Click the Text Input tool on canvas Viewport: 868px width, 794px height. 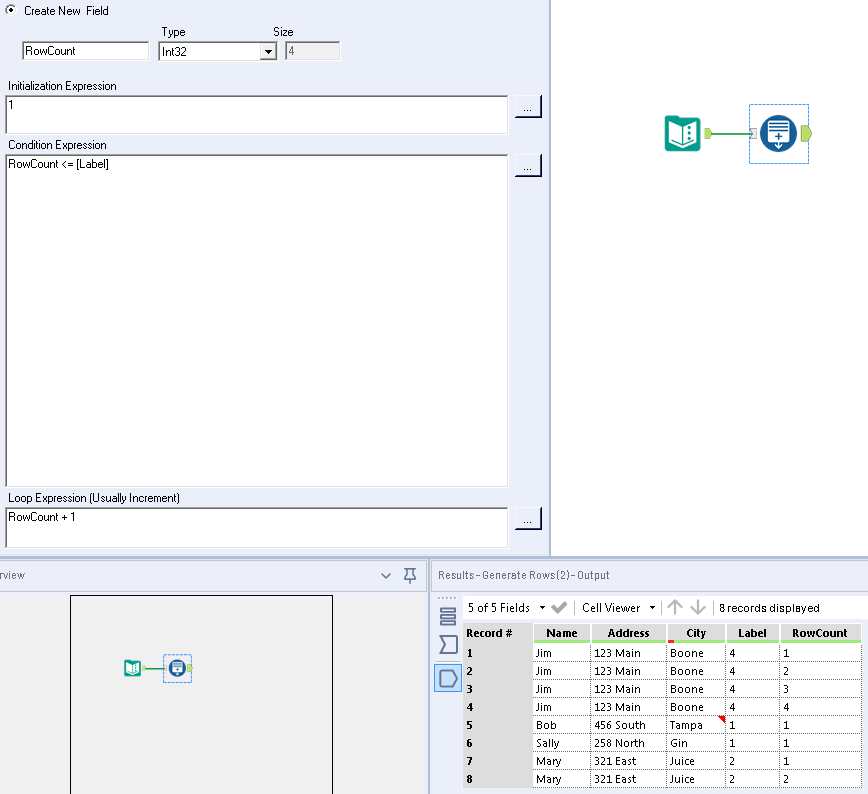point(683,134)
